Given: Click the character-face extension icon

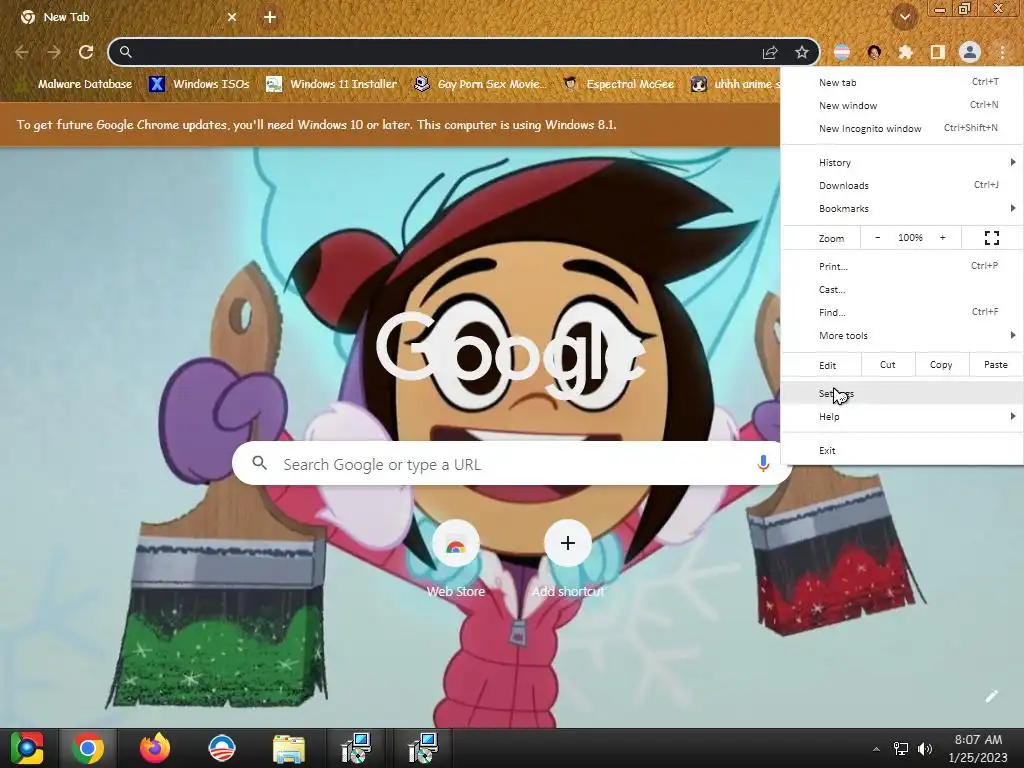Looking at the screenshot, I should pyautogui.click(x=874, y=52).
